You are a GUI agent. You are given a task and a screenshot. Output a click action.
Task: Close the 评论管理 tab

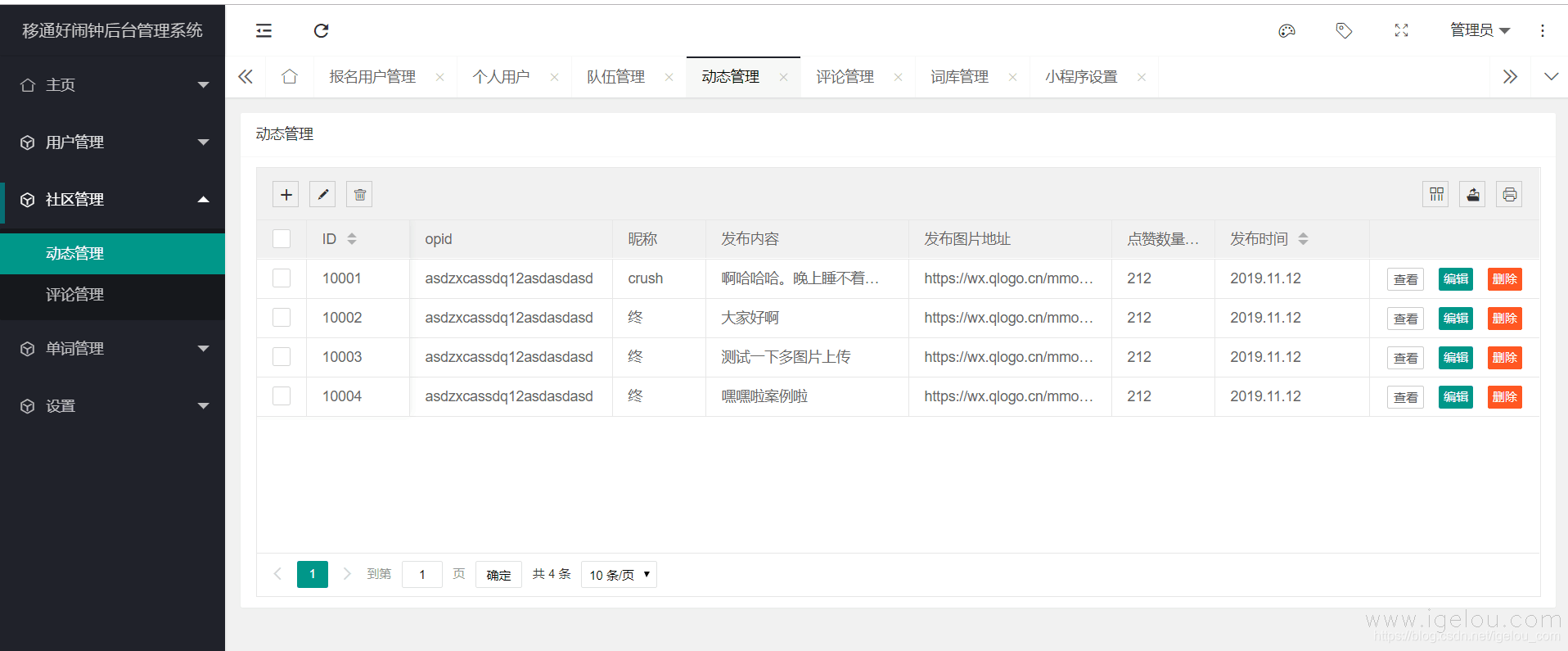pos(898,77)
